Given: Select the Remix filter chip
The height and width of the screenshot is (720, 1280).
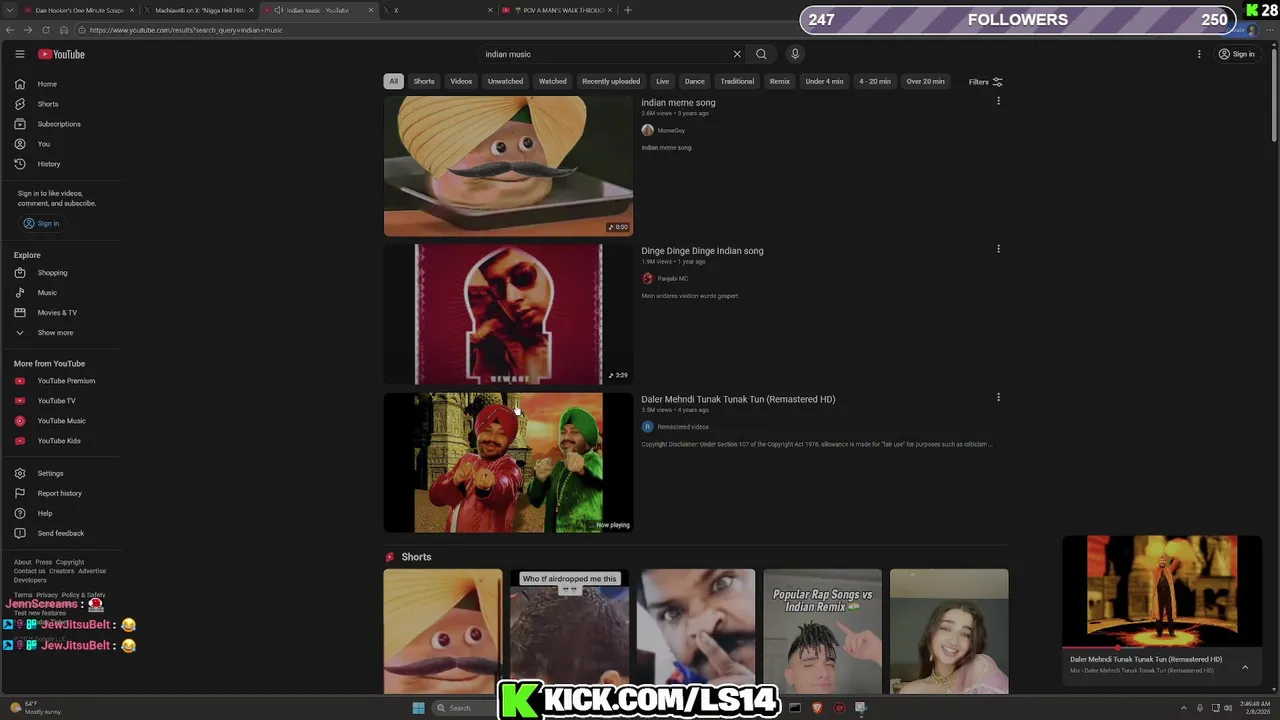Looking at the screenshot, I should pyautogui.click(x=780, y=82).
